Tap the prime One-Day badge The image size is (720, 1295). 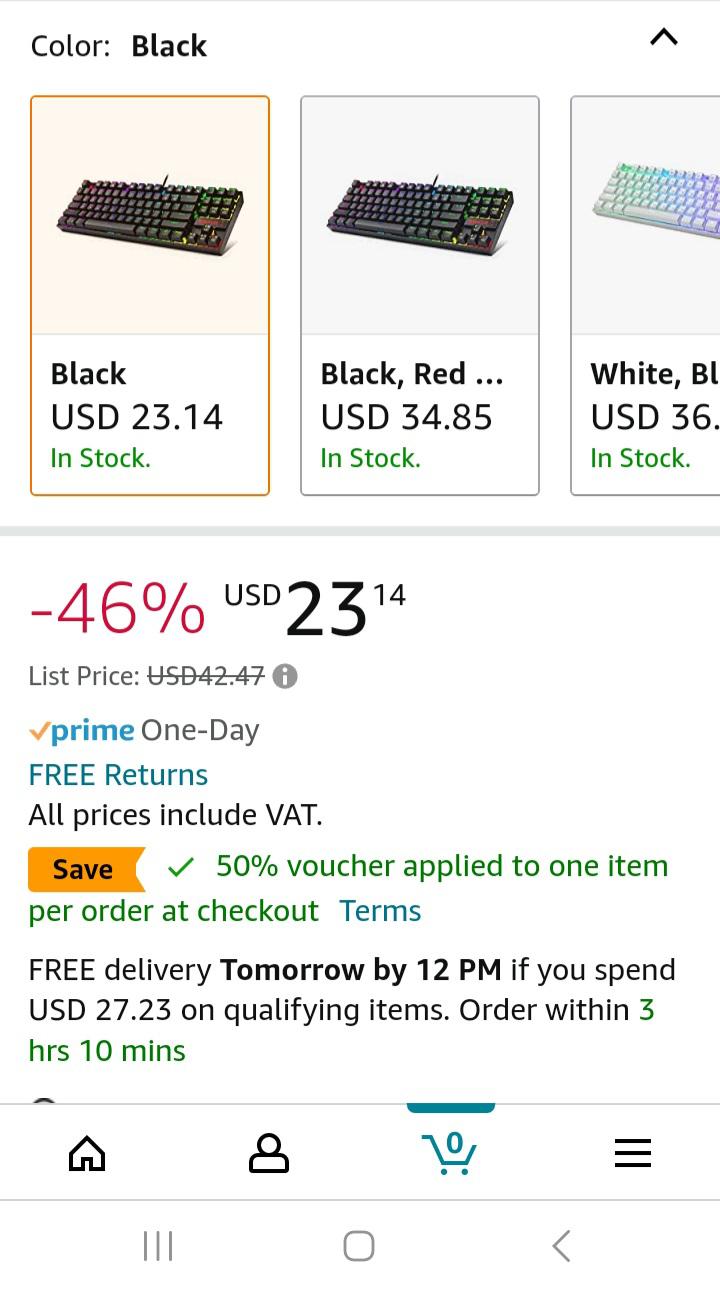[144, 731]
